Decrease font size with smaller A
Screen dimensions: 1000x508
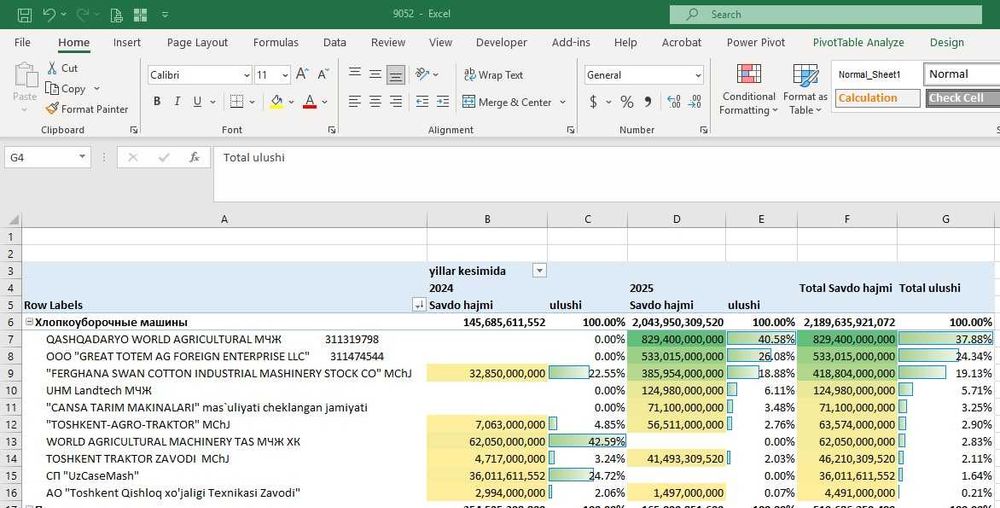(323, 75)
